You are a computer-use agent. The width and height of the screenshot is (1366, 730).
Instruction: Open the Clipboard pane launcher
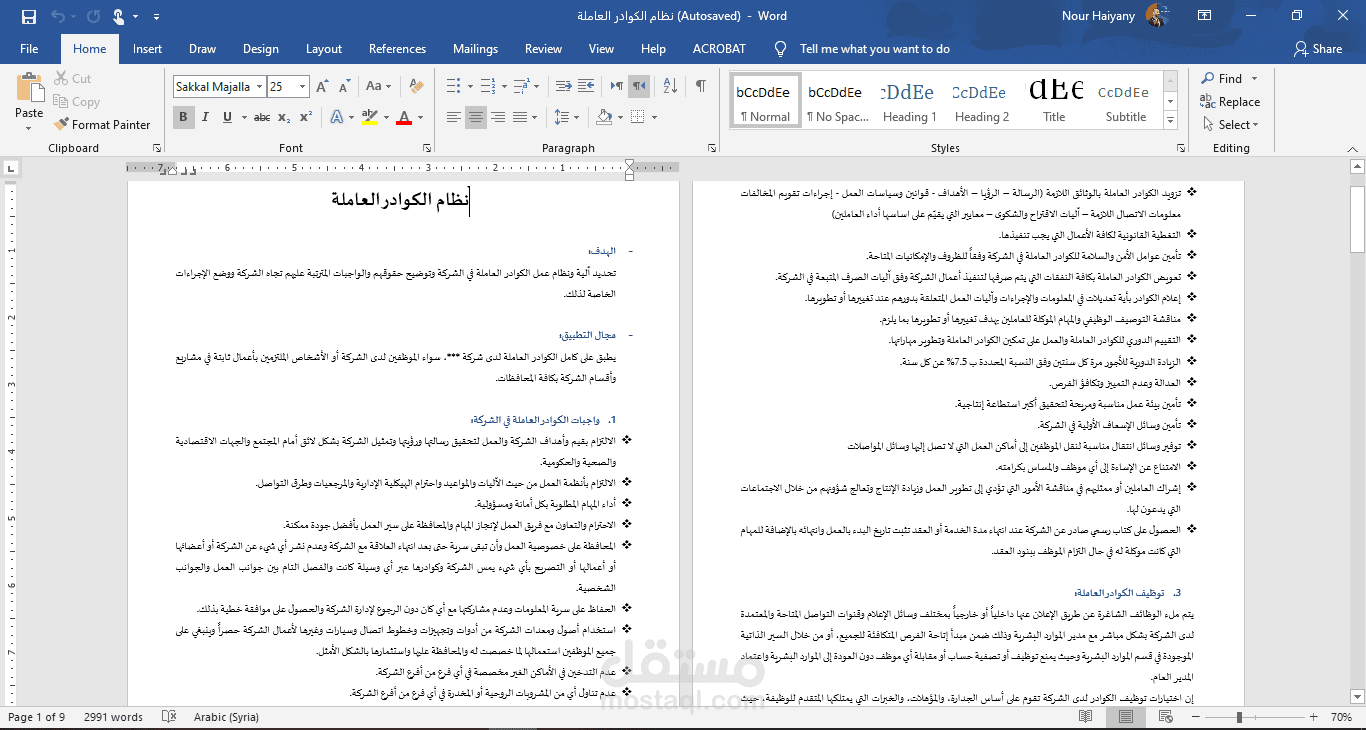[x=157, y=148]
